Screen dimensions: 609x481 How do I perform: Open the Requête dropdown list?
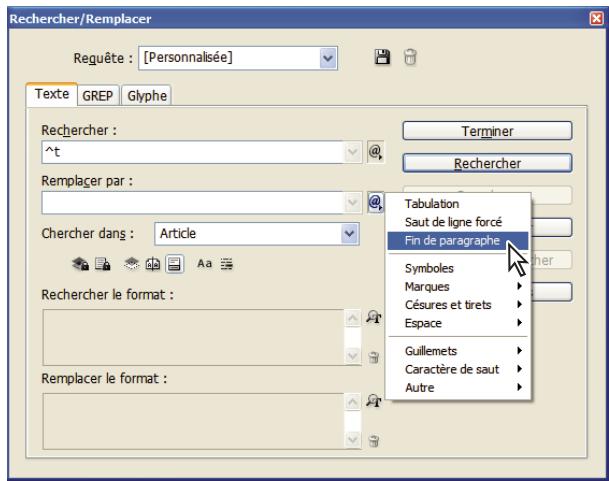pyautogui.click(x=328, y=58)
